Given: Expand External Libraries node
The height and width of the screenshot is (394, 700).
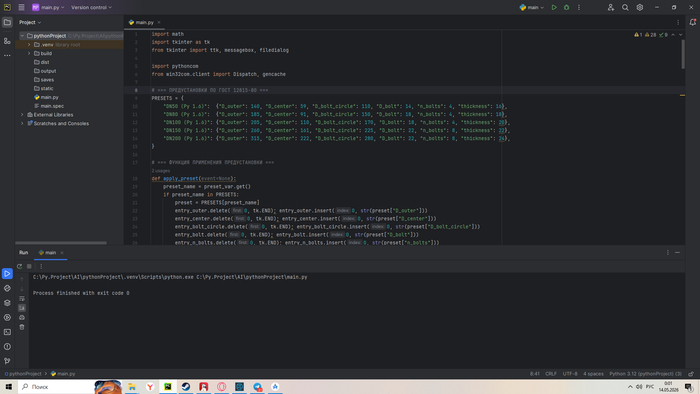Looking at the screenshot, I should [22, 115].
